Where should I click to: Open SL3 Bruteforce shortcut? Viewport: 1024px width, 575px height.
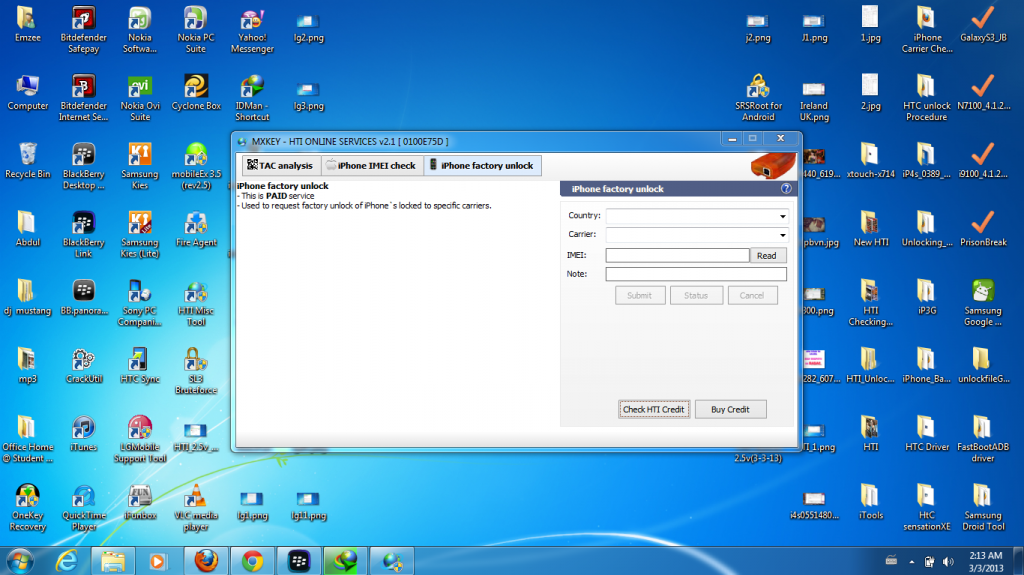click(x=196, y=371)
